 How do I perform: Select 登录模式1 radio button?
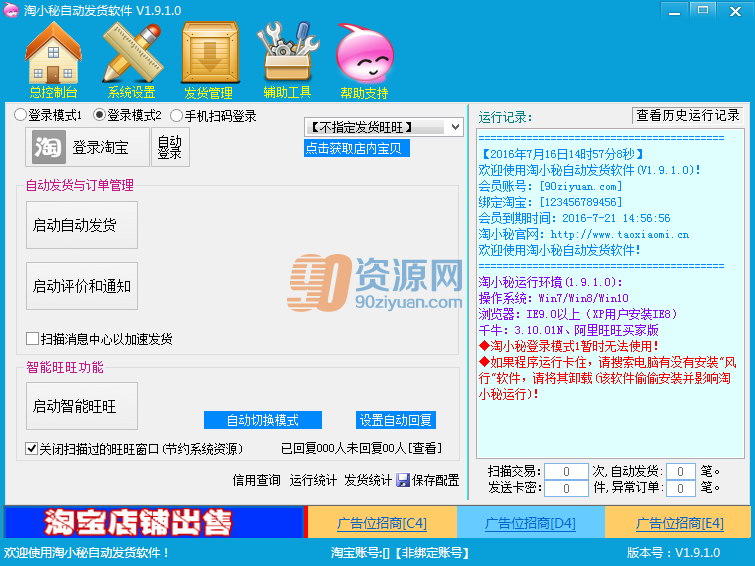tap(20, 115)
